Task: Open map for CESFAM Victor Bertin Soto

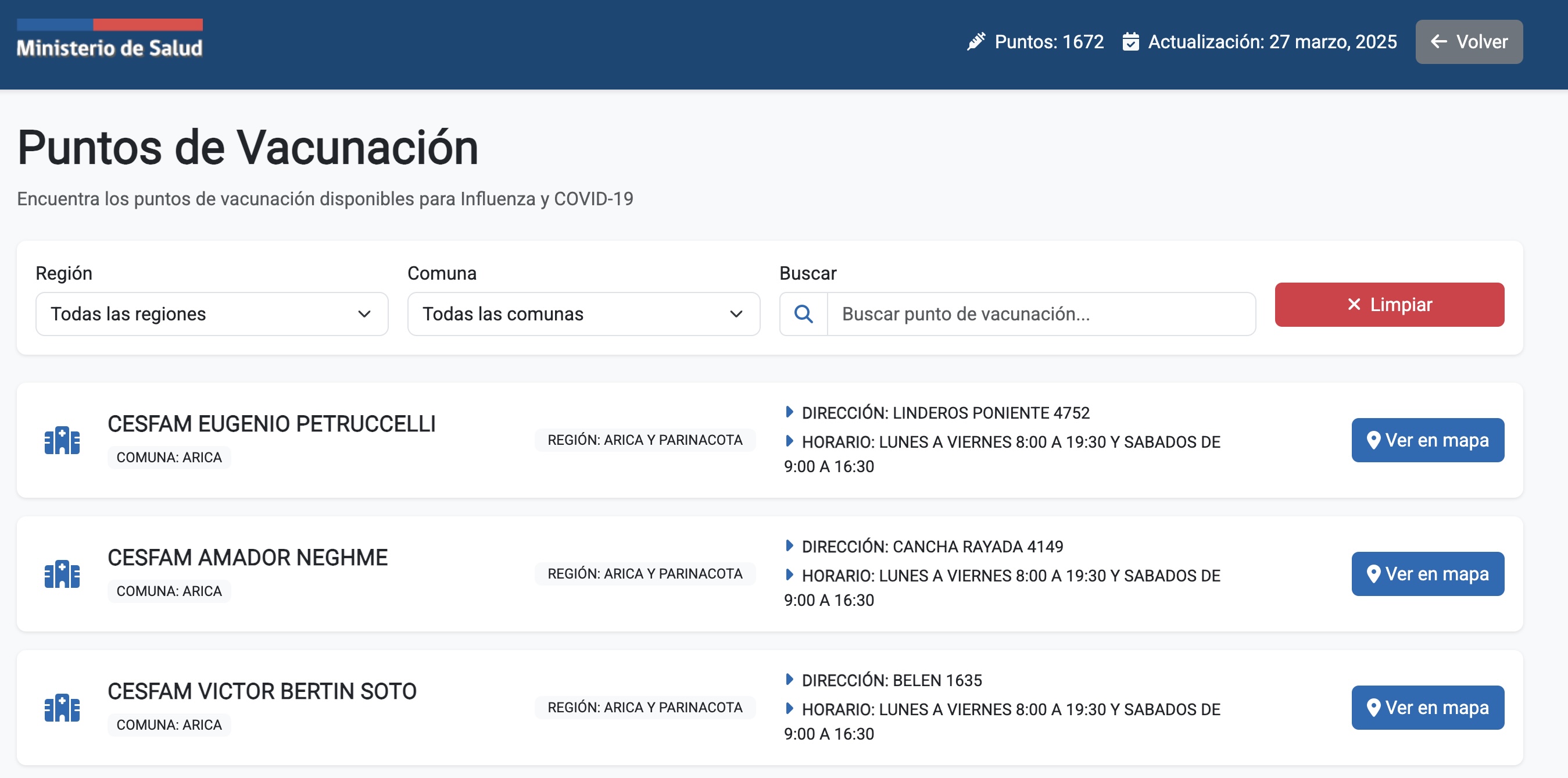Action: coord(1427,707)
